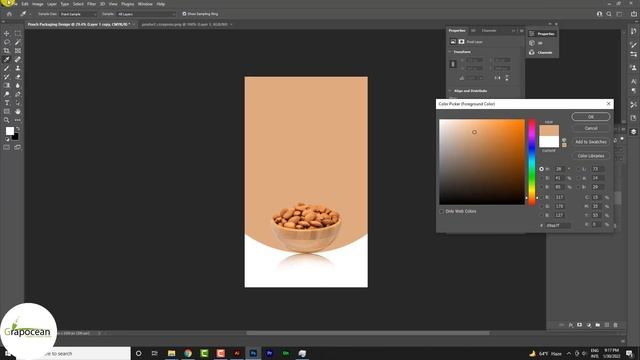Check Only Web Colors option

click(441, 211)
